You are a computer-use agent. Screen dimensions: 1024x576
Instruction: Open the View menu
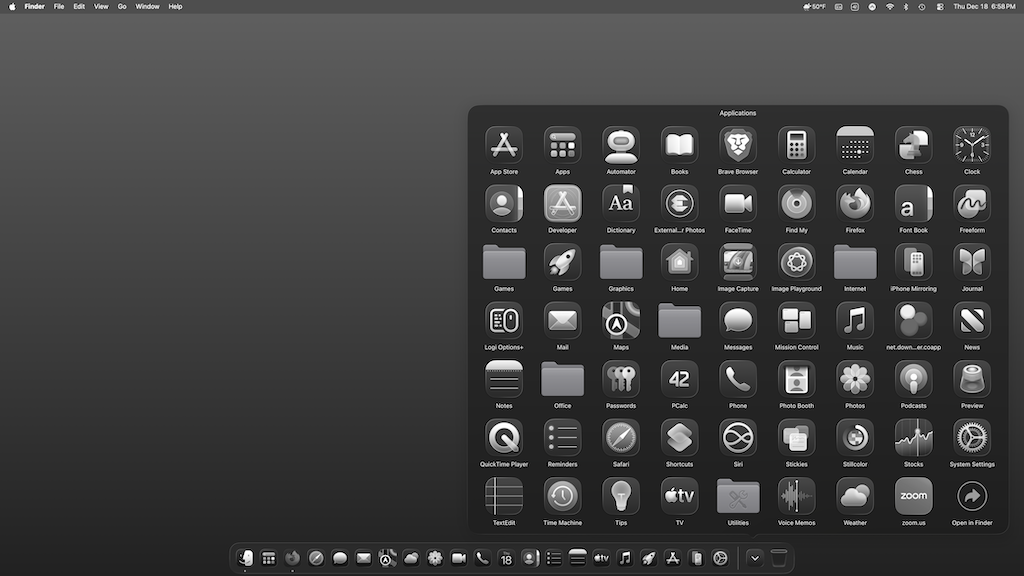coord(101,7)
